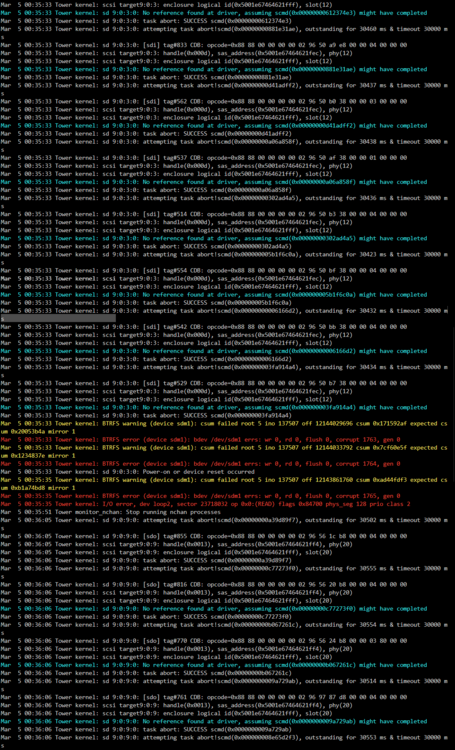Click the 'task abort: SUCCESS' line for scmd a06a858f
The width and height of the screenshot is (455, 750).
145,190
